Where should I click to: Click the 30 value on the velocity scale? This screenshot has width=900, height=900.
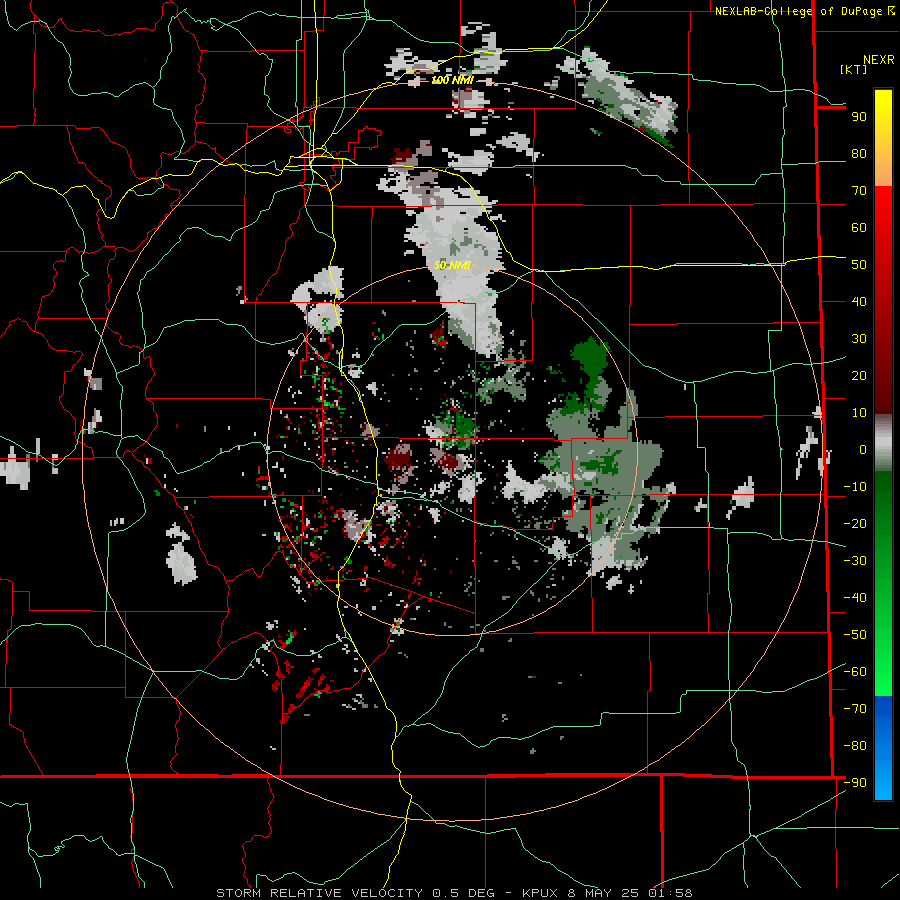[x=859, y=339]
